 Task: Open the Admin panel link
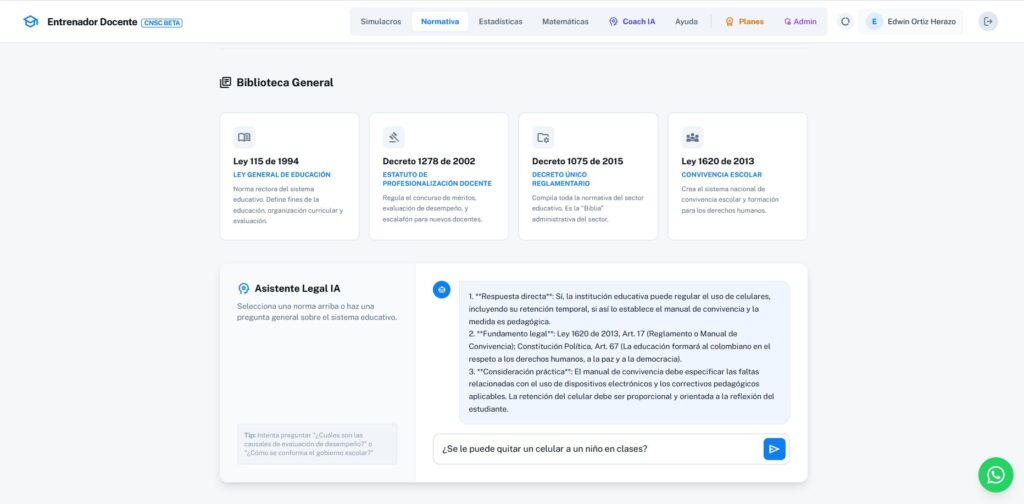pos(800,21)
